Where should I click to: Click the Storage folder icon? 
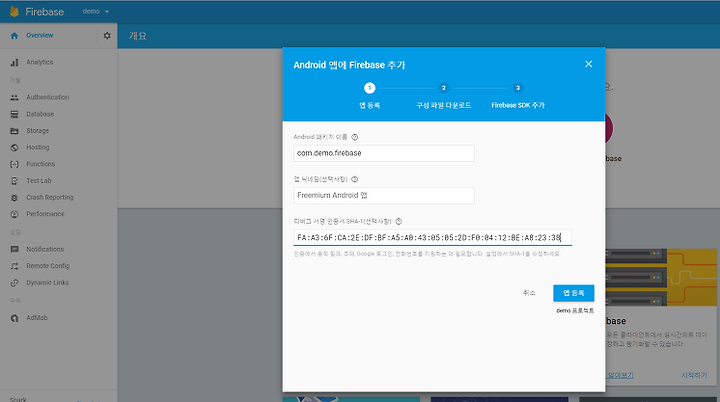pos(14,131)
